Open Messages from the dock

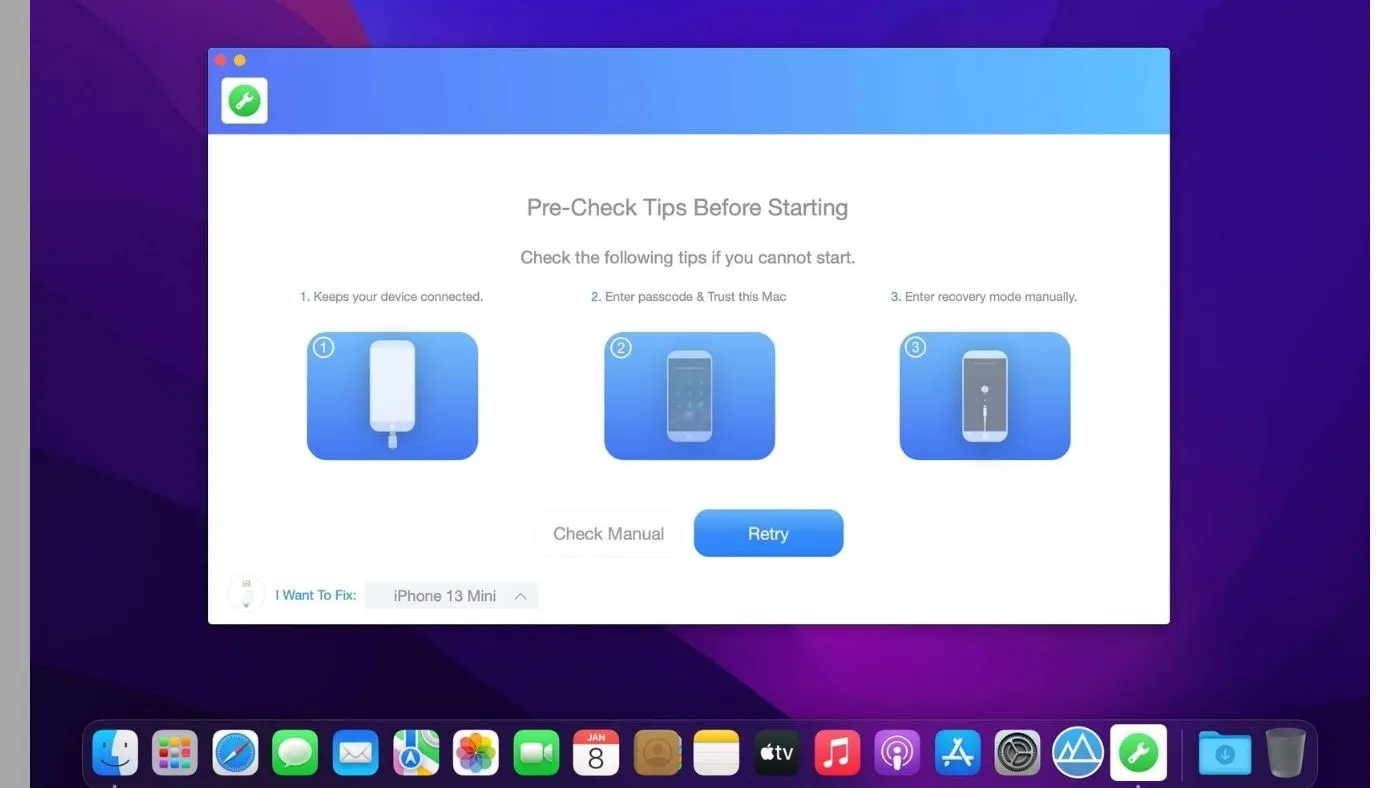295,752
